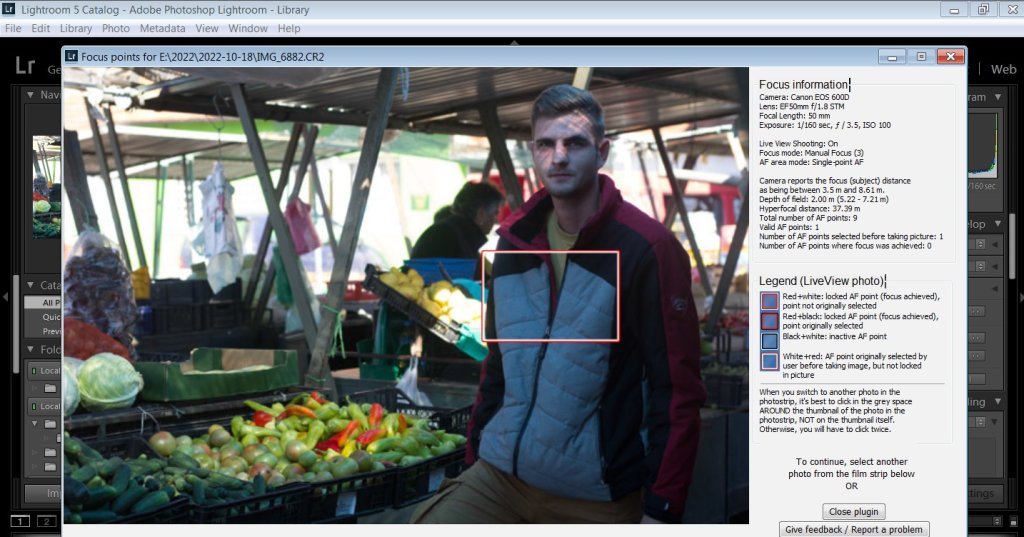Click the White+red AF point legend icon

click(769, 361)
